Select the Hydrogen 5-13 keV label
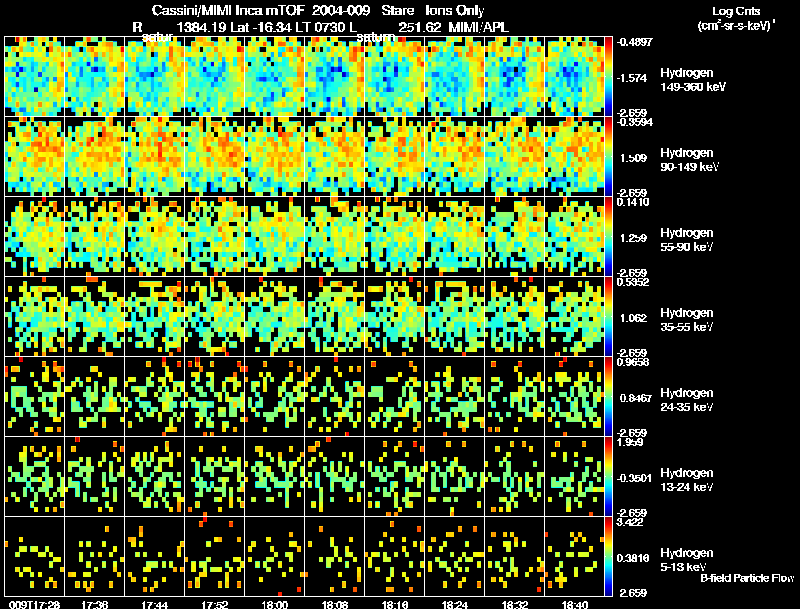 [687, 560]
